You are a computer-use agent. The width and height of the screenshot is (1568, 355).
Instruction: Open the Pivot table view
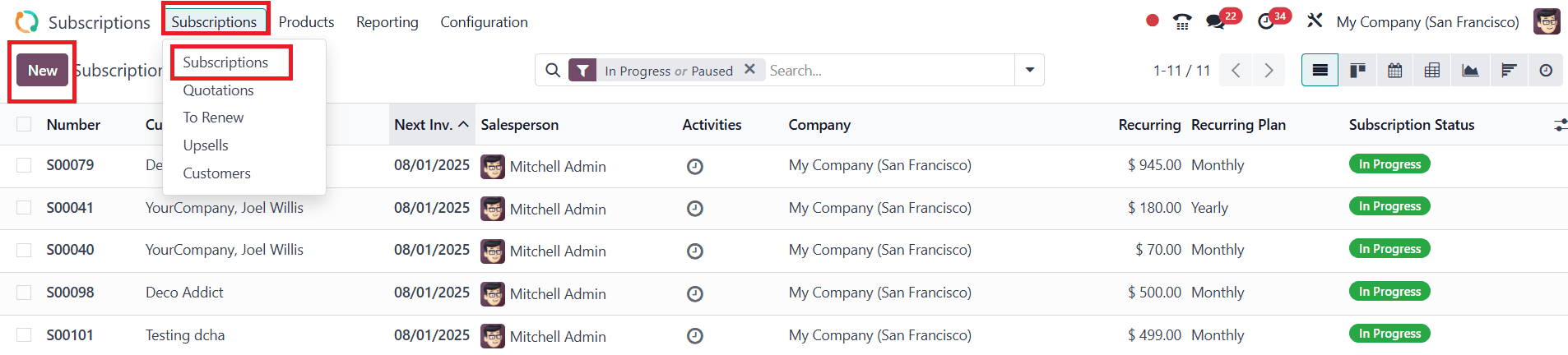(x=1432, y=71)
